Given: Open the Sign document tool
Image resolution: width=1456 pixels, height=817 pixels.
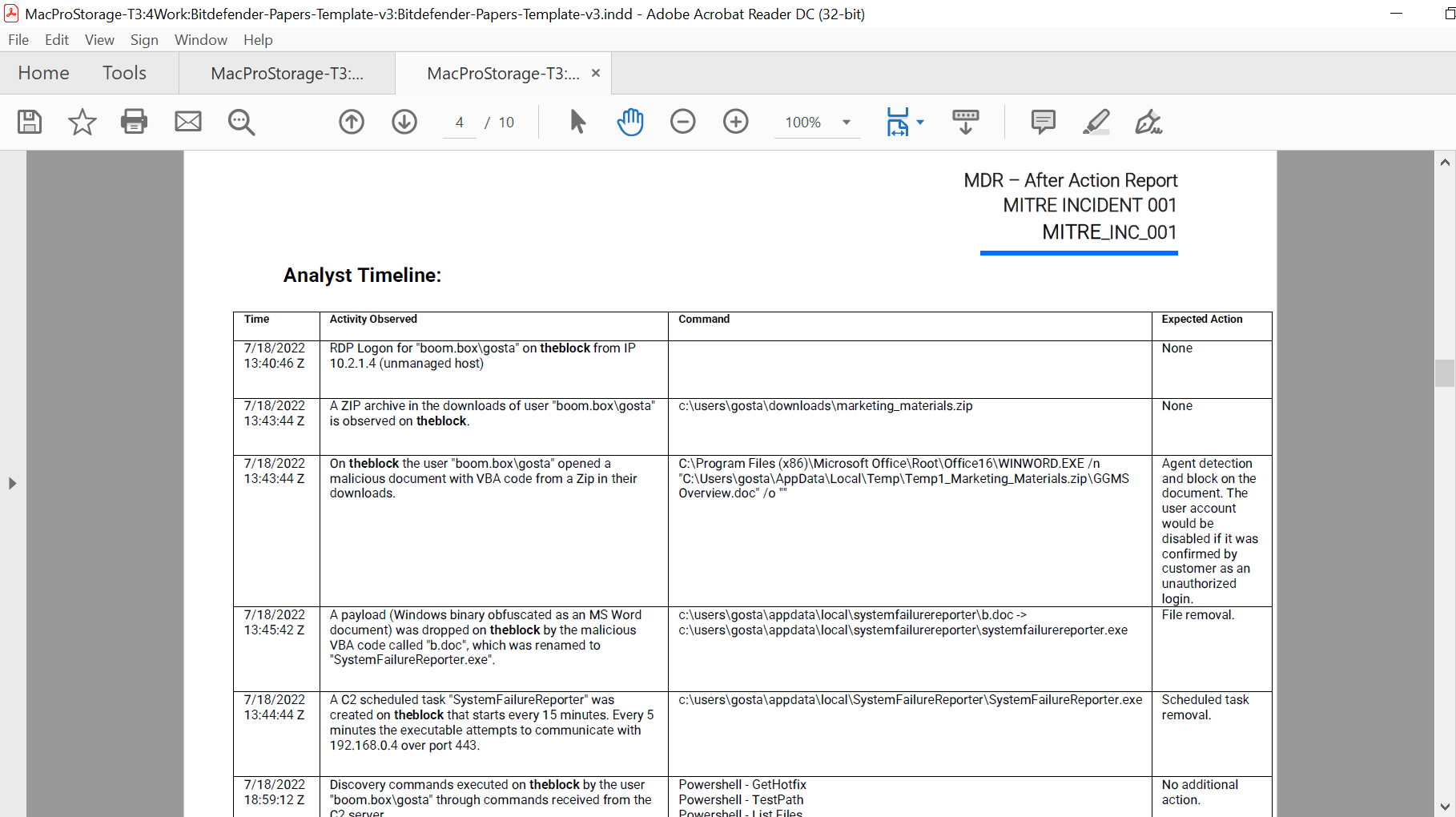Looking at the screenshot, I should pyautogui.click(x=1149, y=122).
